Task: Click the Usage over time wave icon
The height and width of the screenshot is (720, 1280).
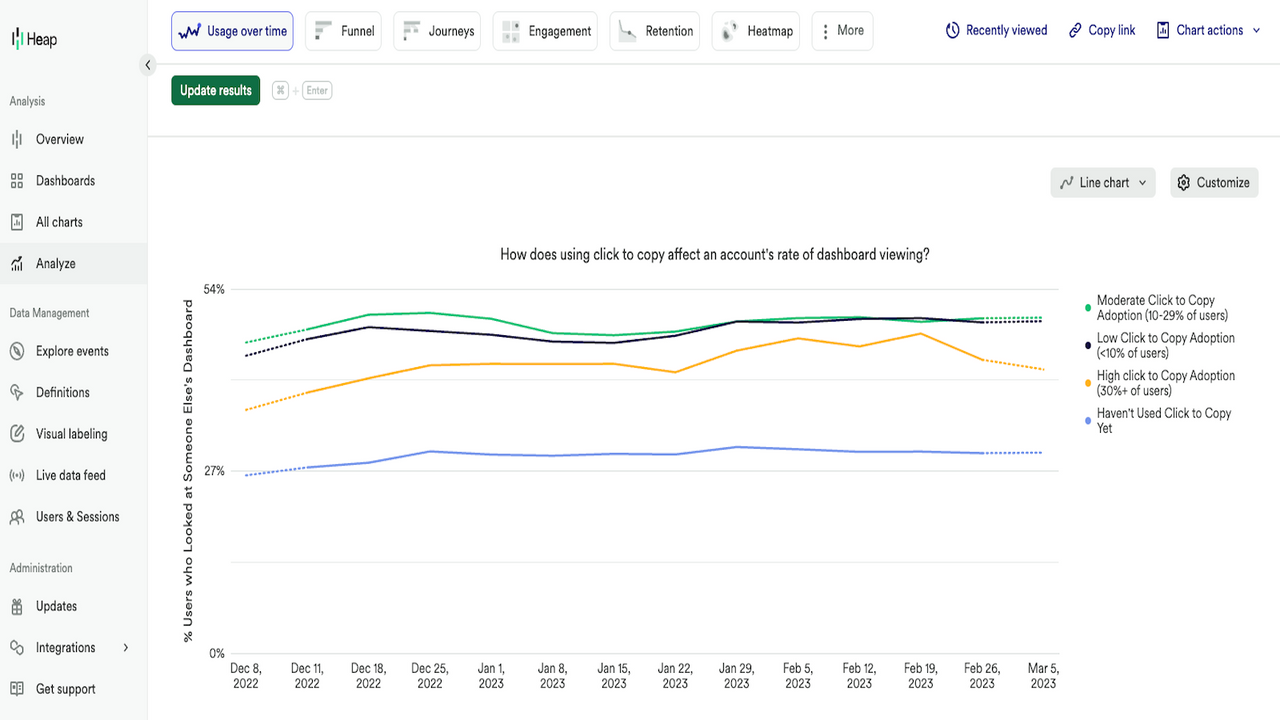Action: 189,31
